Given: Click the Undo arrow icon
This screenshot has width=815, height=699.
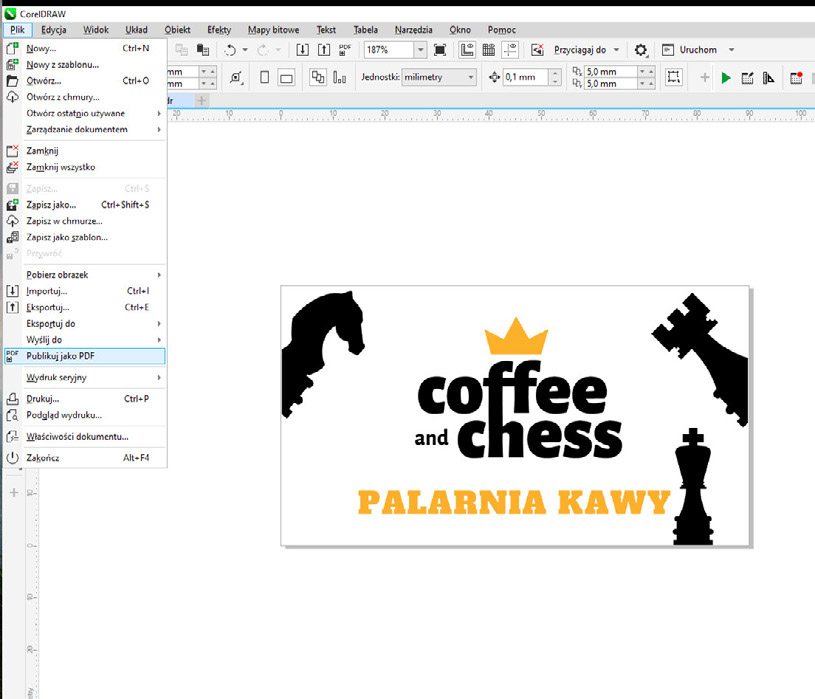Looking at the screenshot, I should [x=230, y=50].
